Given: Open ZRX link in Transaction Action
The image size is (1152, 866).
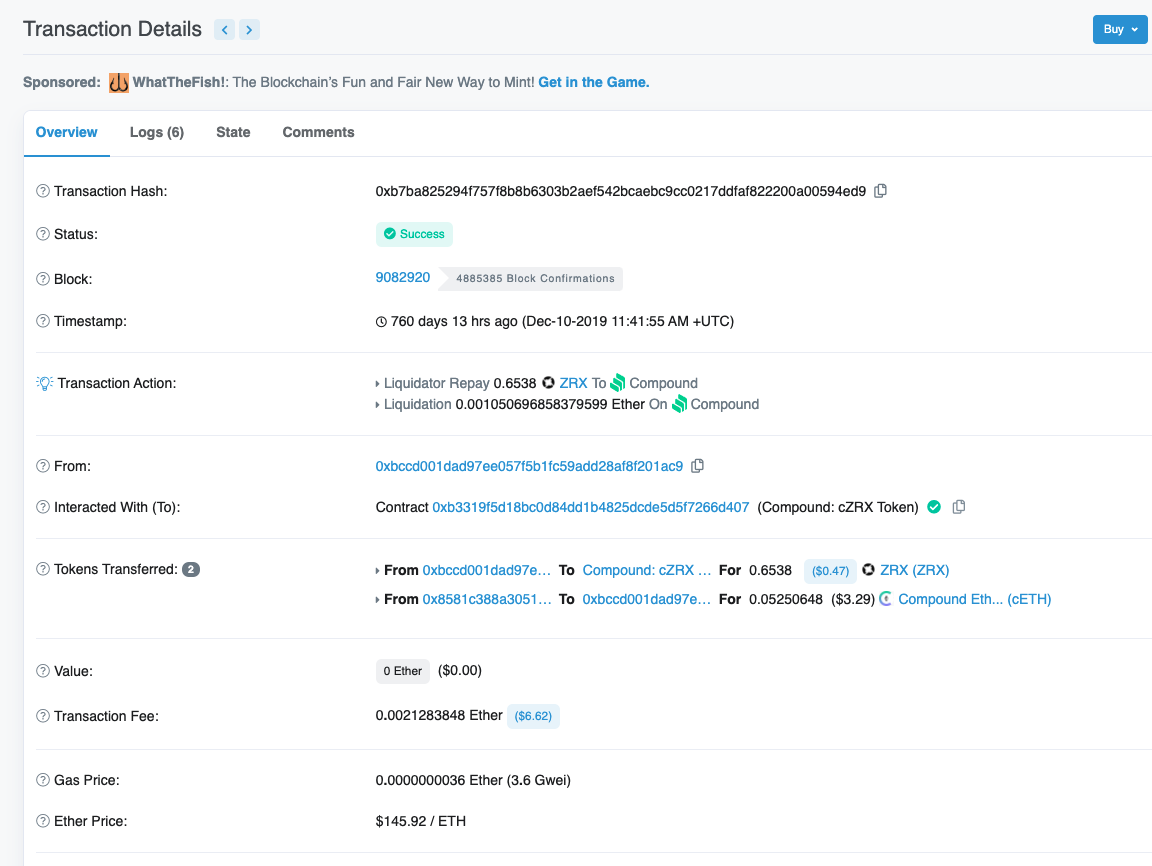Looking at the screenshot, I should point(573,383).
